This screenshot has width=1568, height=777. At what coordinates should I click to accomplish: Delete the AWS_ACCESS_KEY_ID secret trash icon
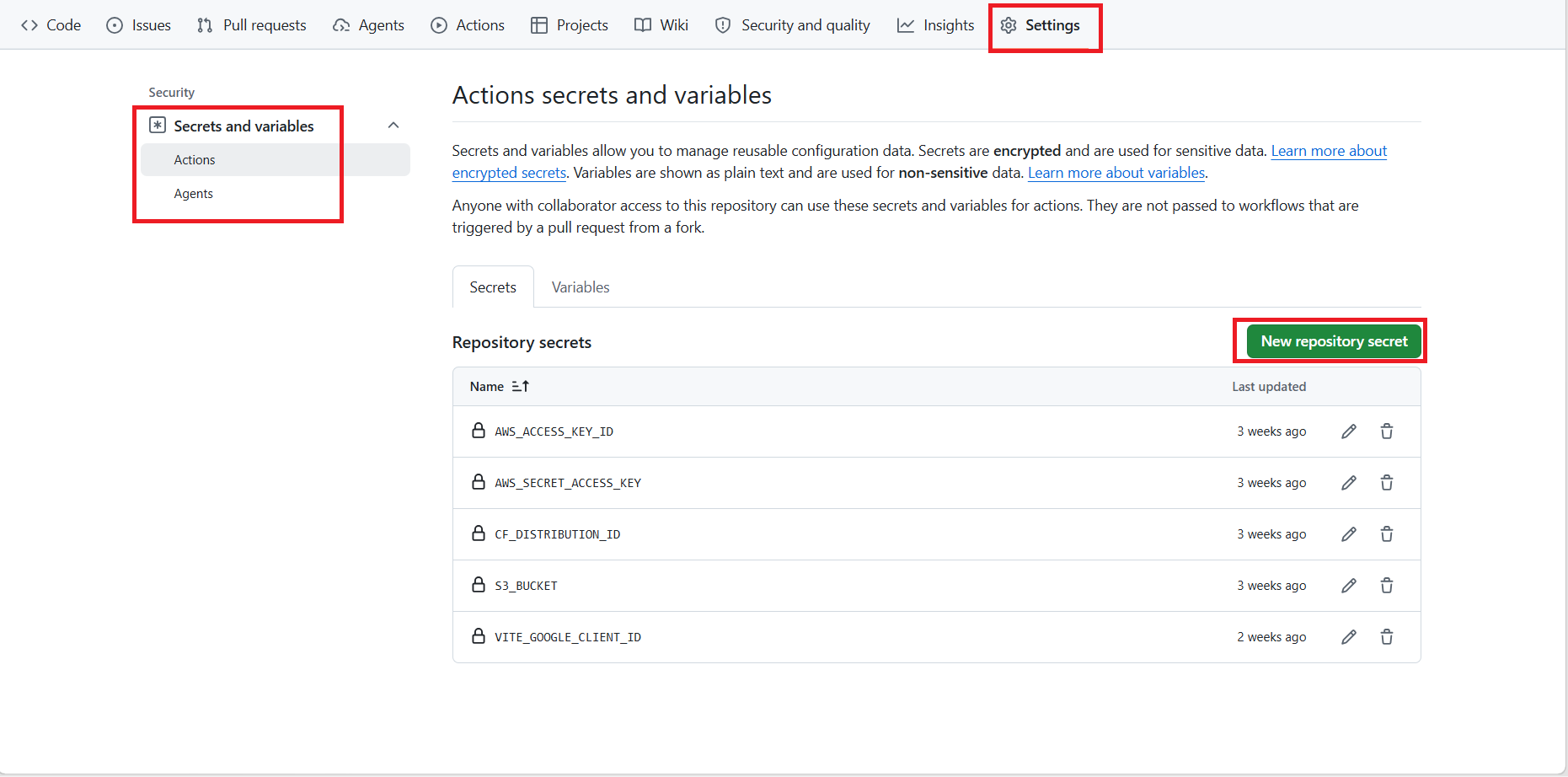tap(1387, 431)
